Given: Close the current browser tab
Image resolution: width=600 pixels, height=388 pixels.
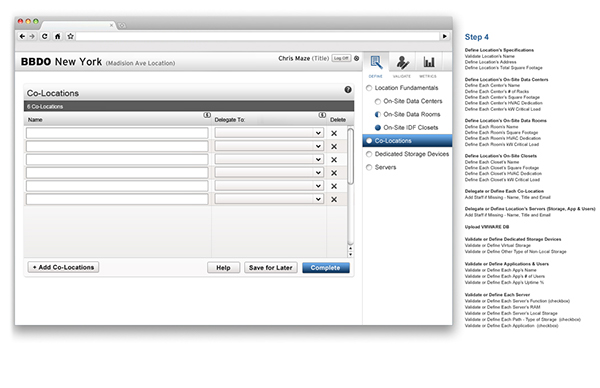Looking at the screenshot, I should click(x=111, y=25).
